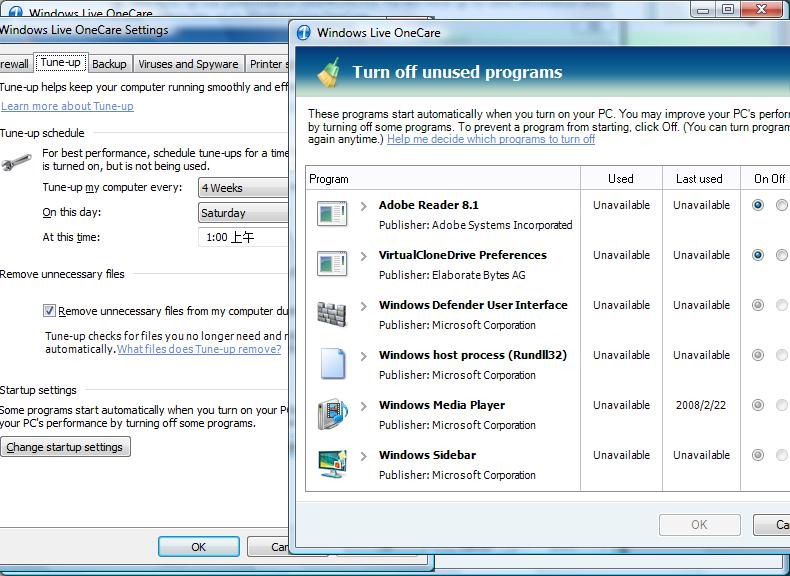Maximize the main OneCare window
Image resolution: width=790 pixels, height=576 pixels.
point(728,10)
